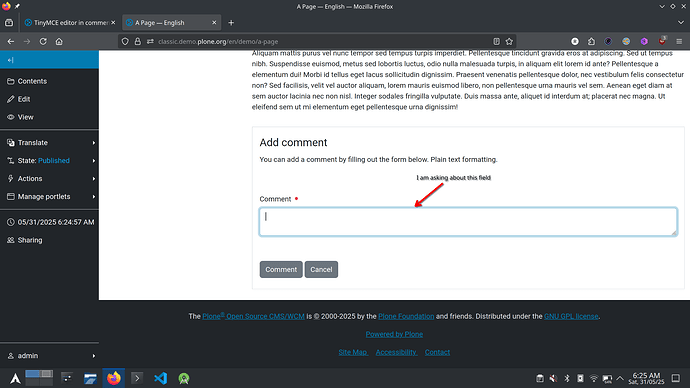The height and width of the screenshot is (388, 690).
Task: Switch to TinyMCE editor tab
Action: click(67, 22)
